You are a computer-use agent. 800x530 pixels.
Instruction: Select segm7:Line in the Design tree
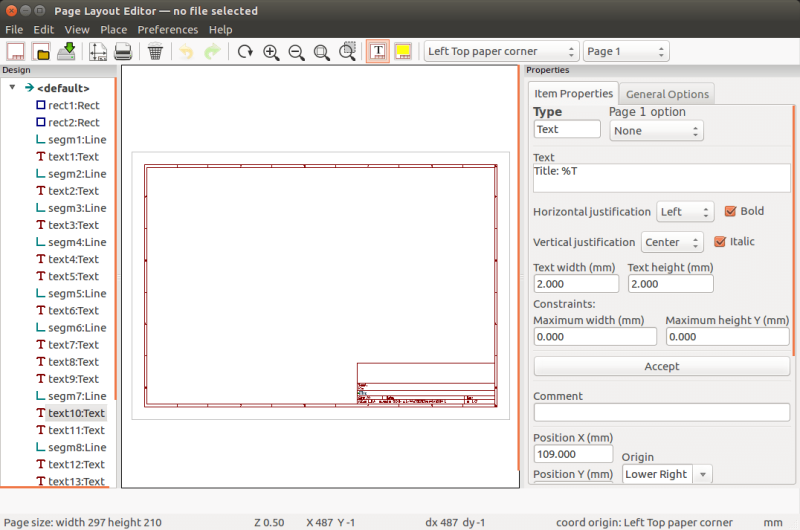(77, 396)
